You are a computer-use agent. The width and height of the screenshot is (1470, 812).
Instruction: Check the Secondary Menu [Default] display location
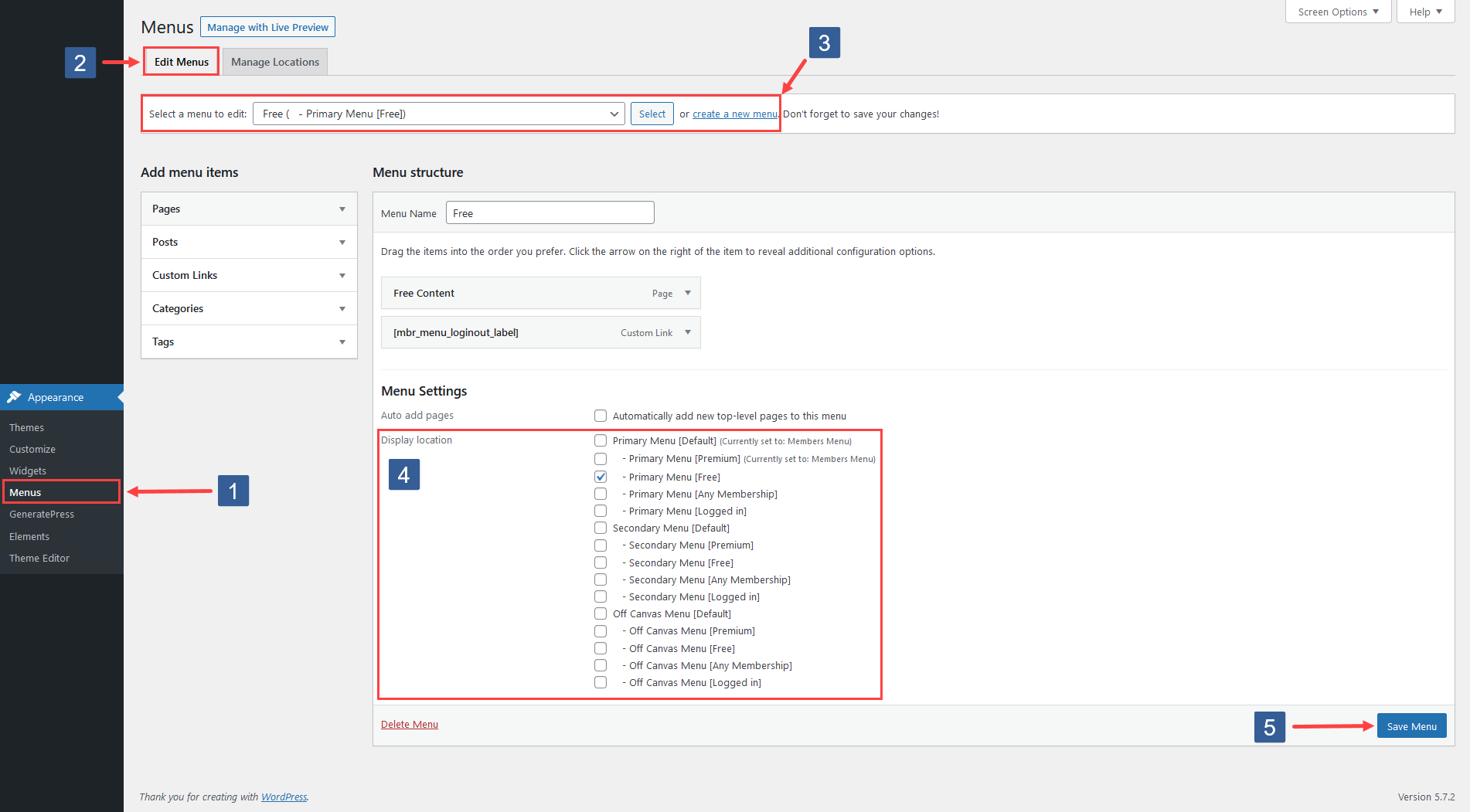click(601, 528)
